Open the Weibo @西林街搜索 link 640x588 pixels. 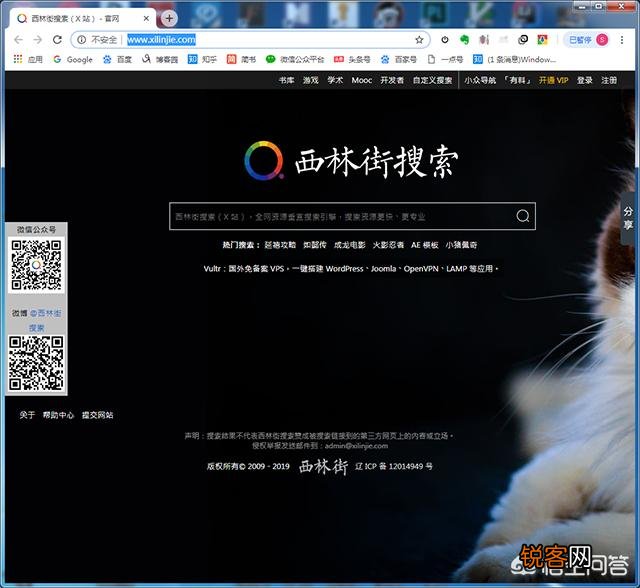[x=45, y=320]
